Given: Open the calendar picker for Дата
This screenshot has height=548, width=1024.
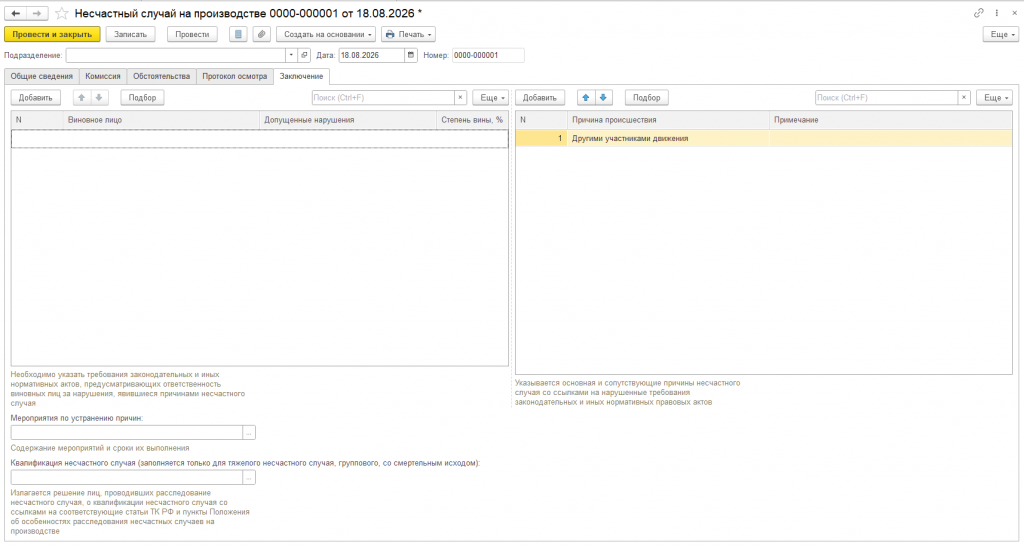Looking at the screenshot, I should click(x=411, y=56).
